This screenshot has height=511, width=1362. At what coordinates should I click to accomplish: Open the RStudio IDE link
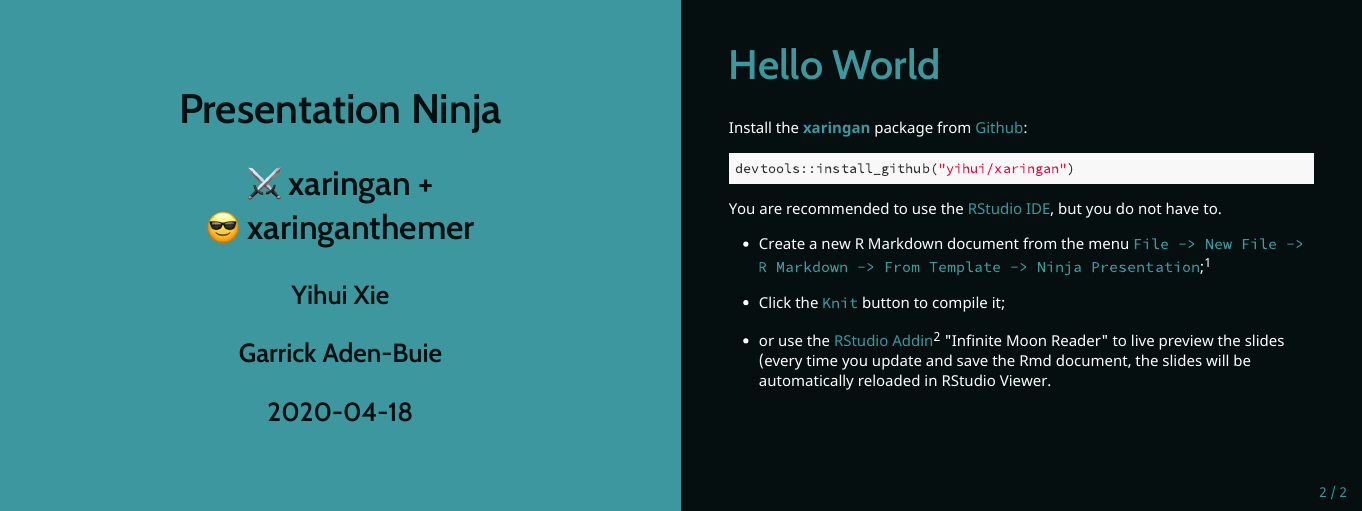pos(1009,210)
